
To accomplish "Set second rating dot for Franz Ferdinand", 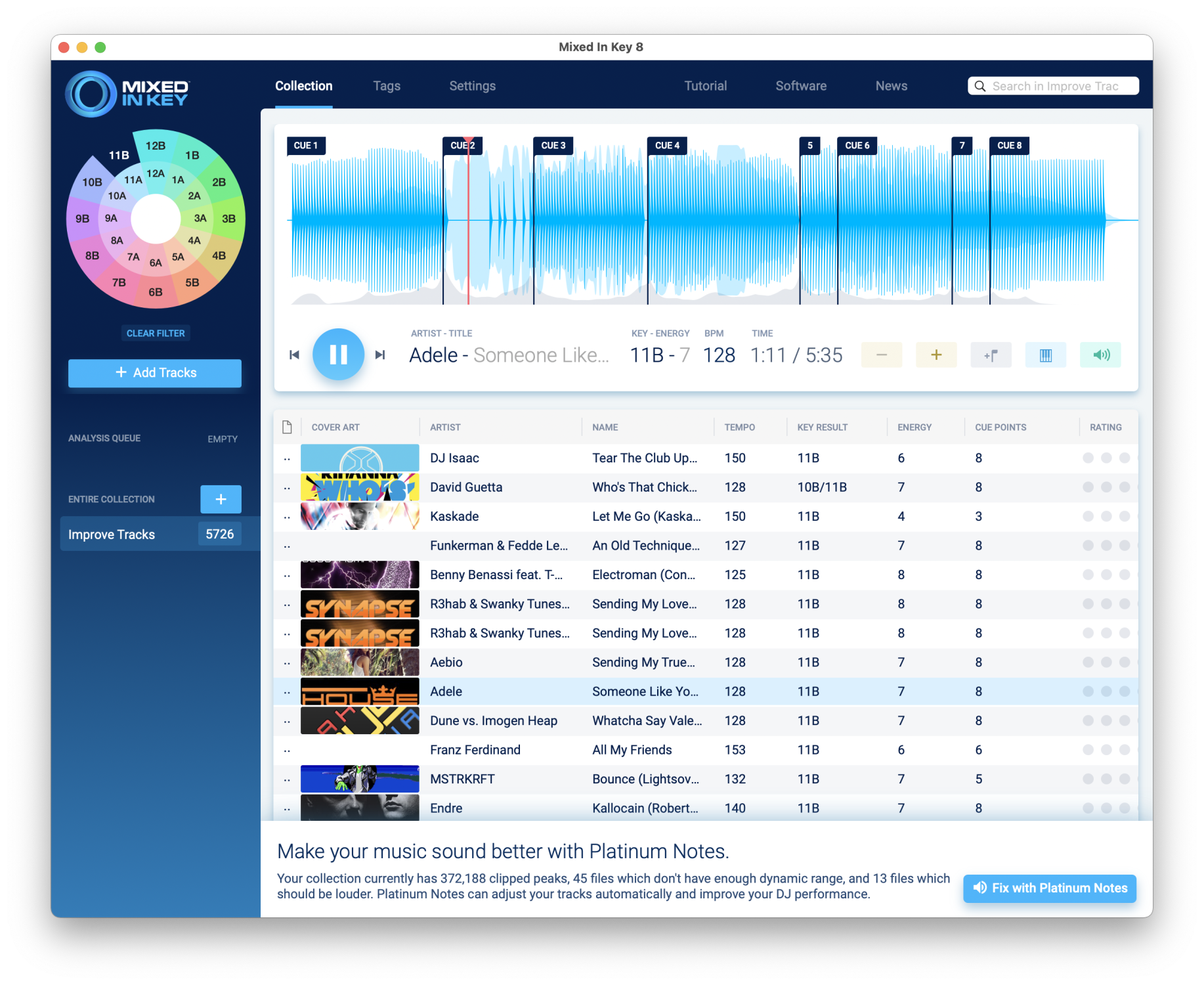I will [1106, 749].
